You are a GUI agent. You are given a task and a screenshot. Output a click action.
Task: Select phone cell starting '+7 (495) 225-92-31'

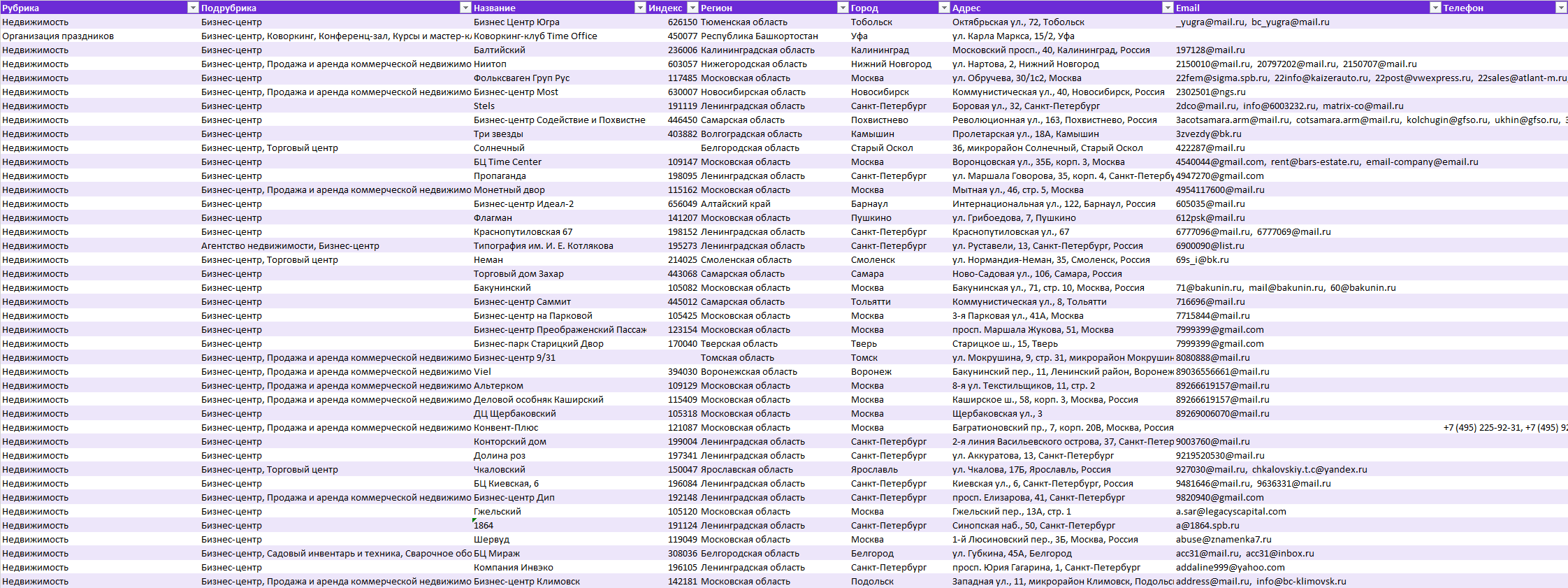click(1504, 427)
